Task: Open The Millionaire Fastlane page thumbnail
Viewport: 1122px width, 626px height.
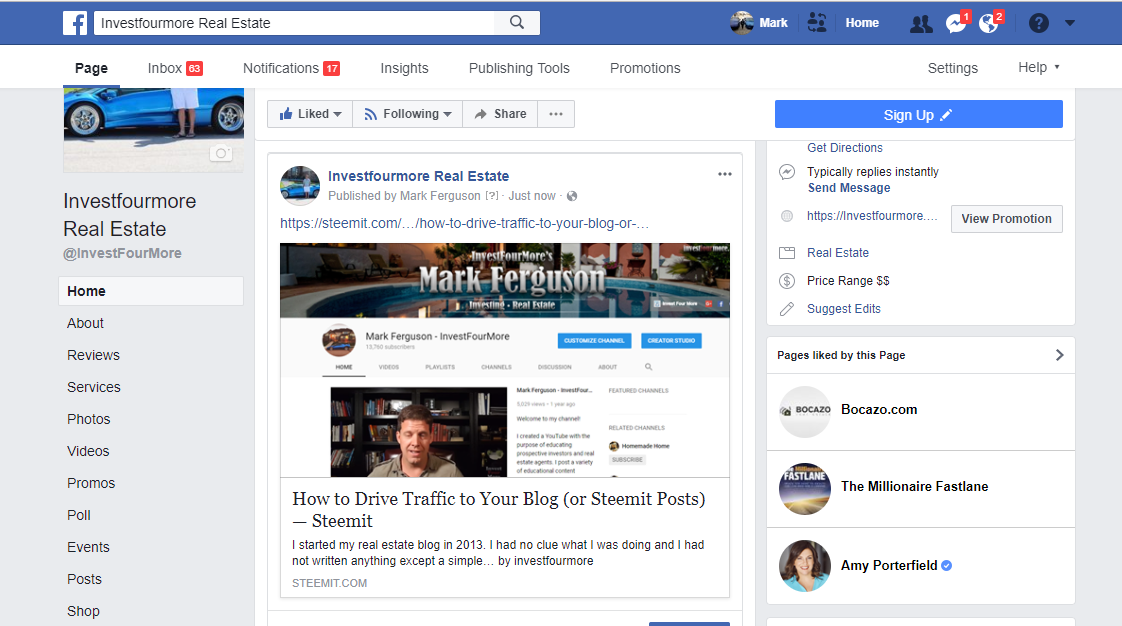Action: (x=805, y=489)
